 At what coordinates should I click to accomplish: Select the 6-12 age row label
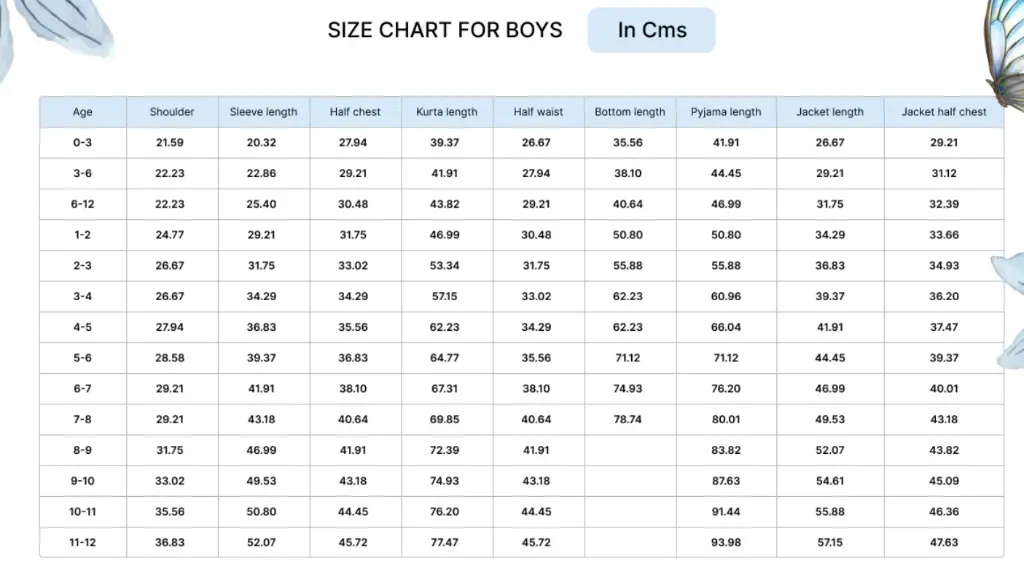click(82, 204)
